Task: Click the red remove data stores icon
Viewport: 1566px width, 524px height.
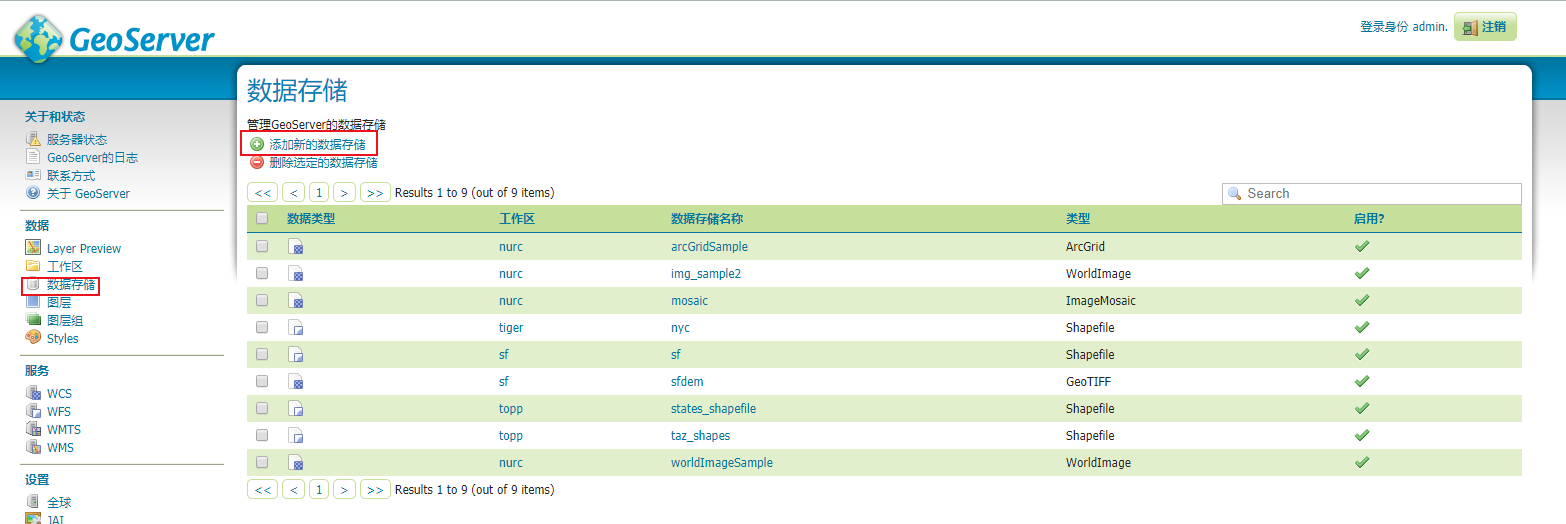Action: tap(257, 162)
